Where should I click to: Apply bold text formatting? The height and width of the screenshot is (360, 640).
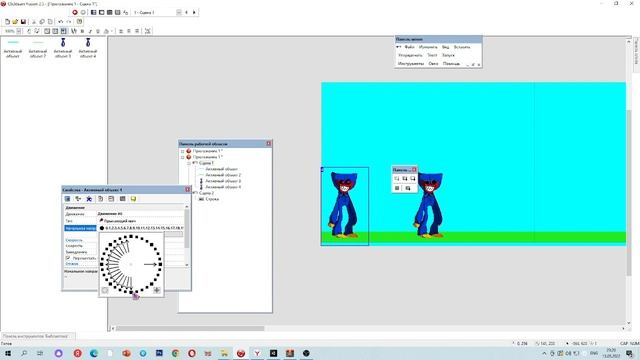coord(82,31)
